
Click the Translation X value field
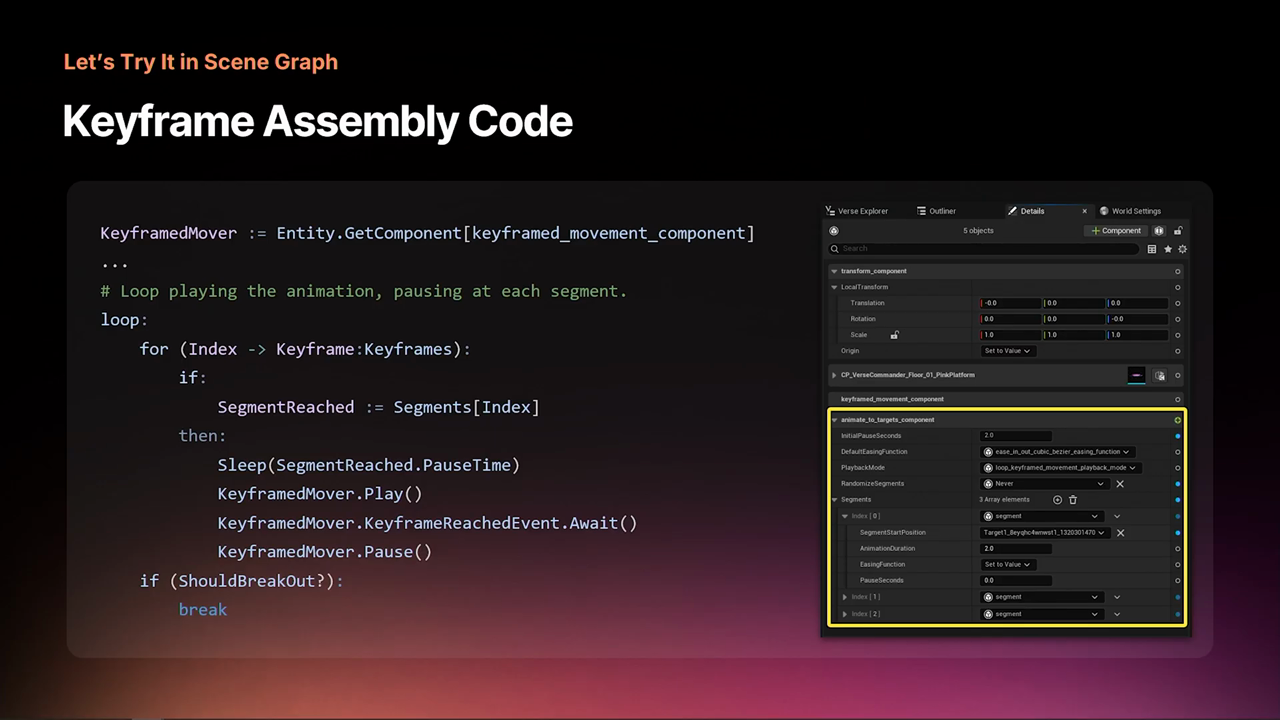click(1010, 303)
